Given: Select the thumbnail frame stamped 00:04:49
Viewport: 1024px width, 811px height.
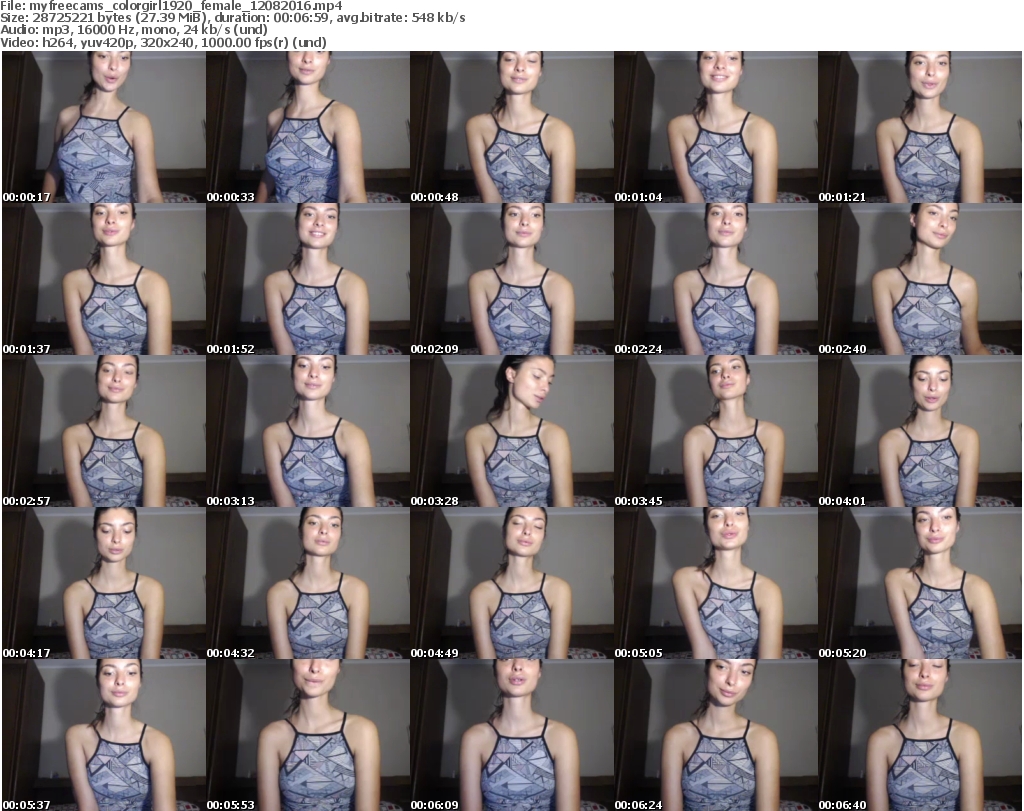Looking at the screenshot, I should (512, 583).
